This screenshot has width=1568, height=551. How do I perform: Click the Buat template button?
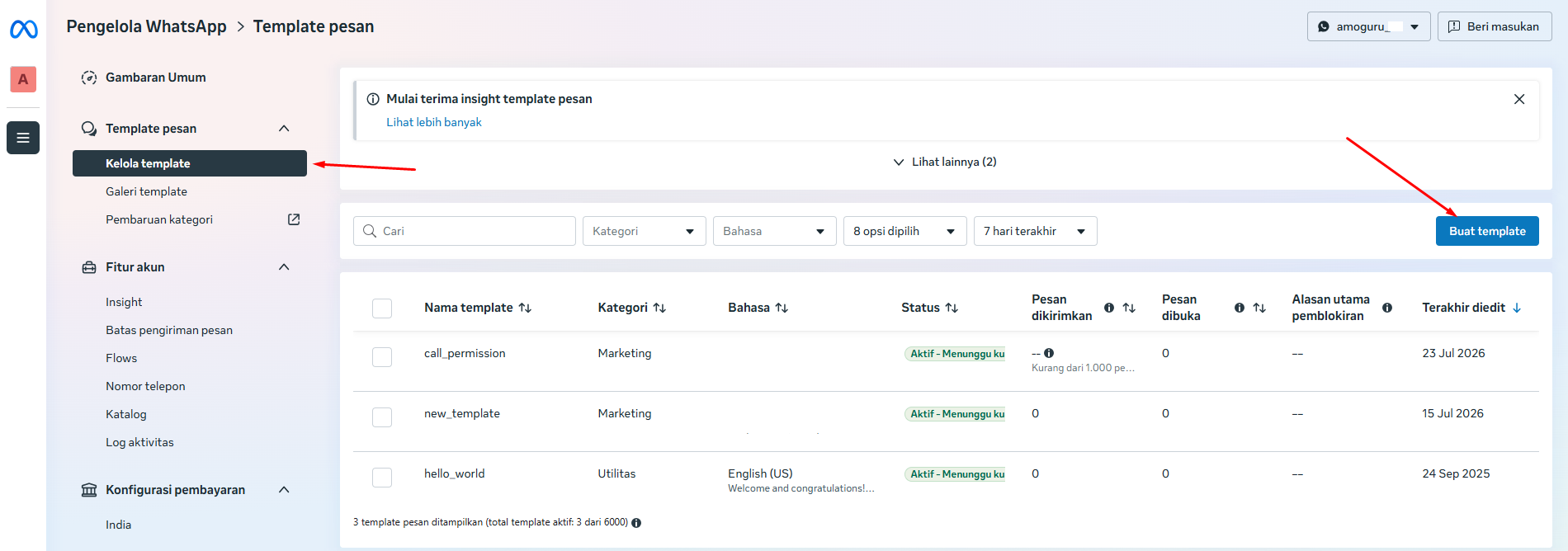click(1487, 231)
